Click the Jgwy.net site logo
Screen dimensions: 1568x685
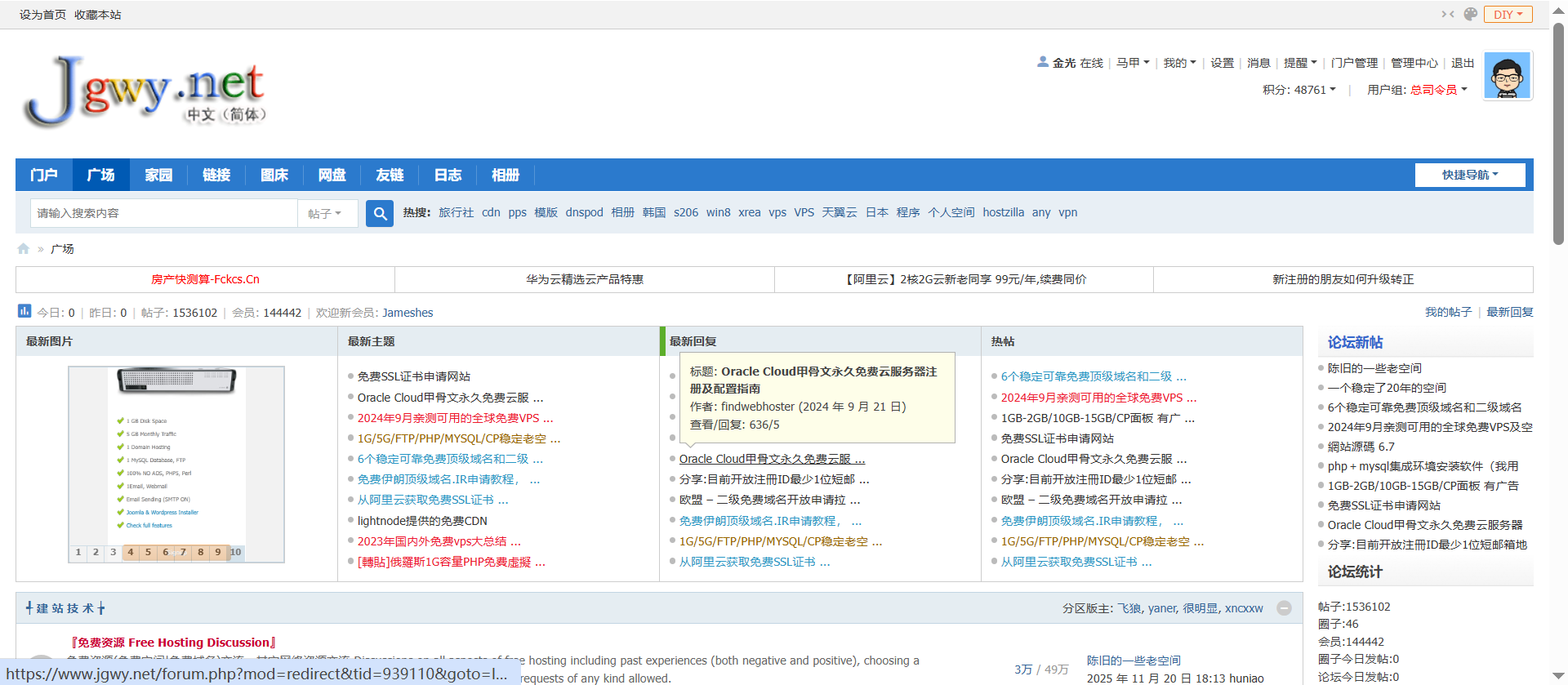coord(145,92)
